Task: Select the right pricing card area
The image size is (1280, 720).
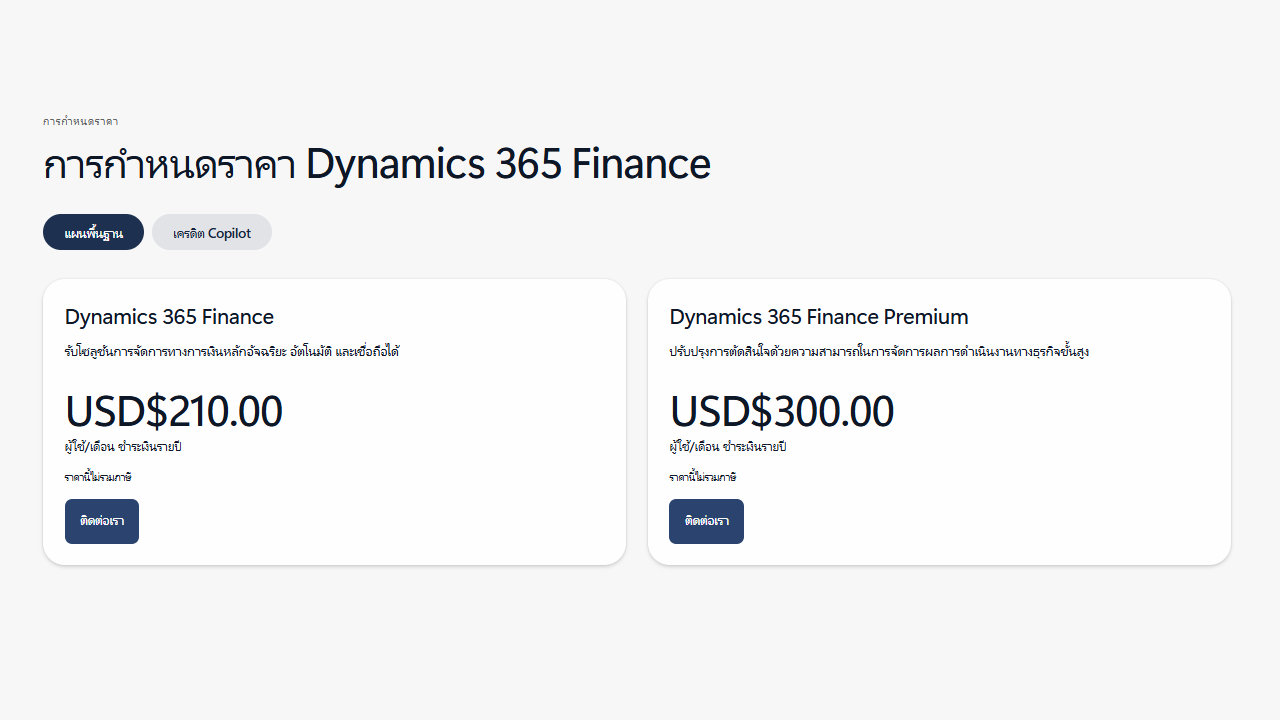Action: (x=939, y=421)
